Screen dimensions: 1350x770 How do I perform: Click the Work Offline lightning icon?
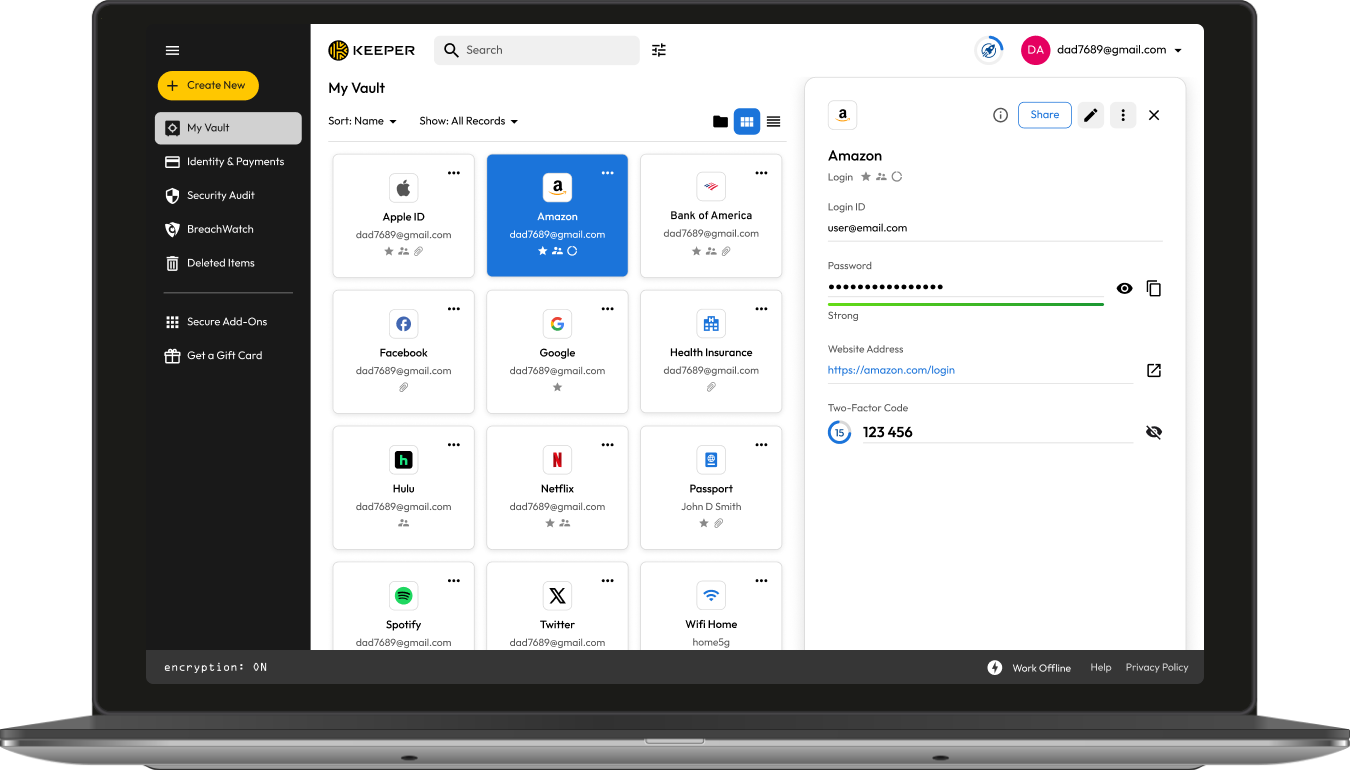click(995, 667)
